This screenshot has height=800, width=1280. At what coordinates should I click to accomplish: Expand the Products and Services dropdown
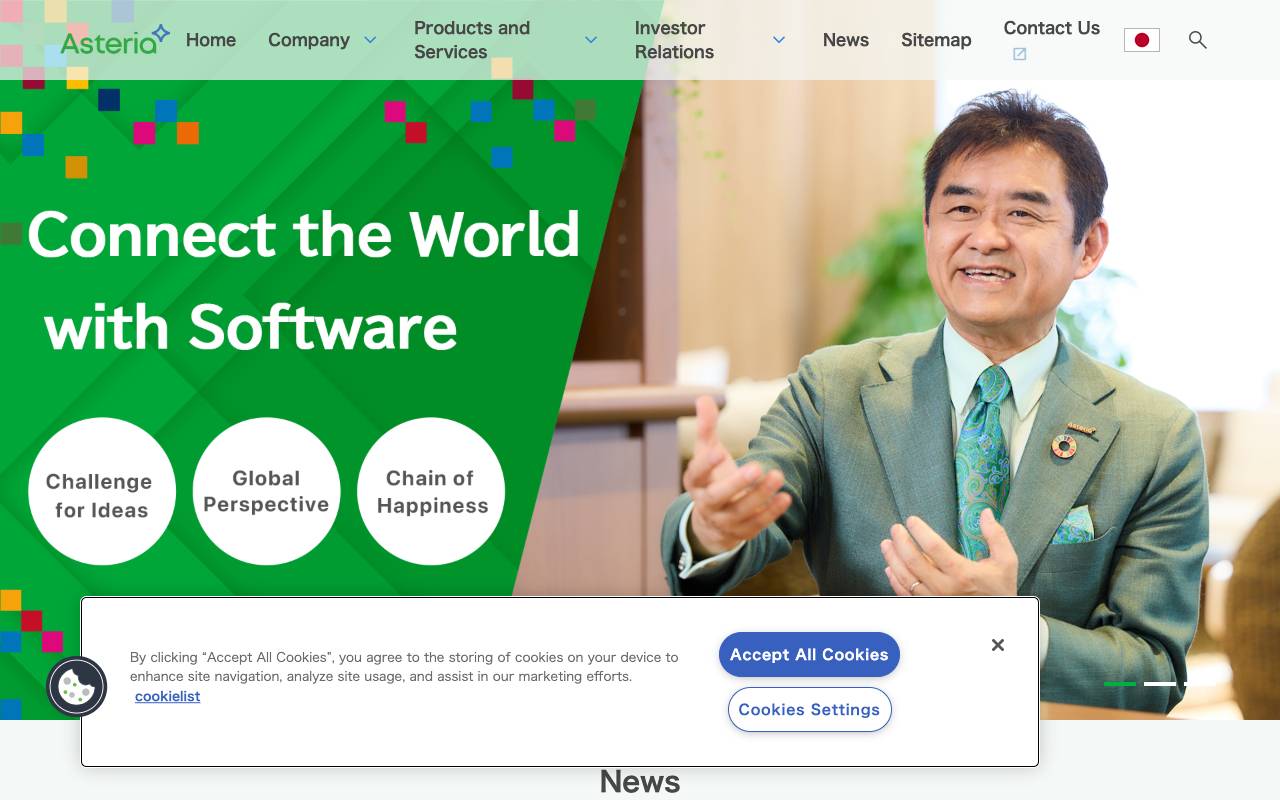[x=505, y=40]
